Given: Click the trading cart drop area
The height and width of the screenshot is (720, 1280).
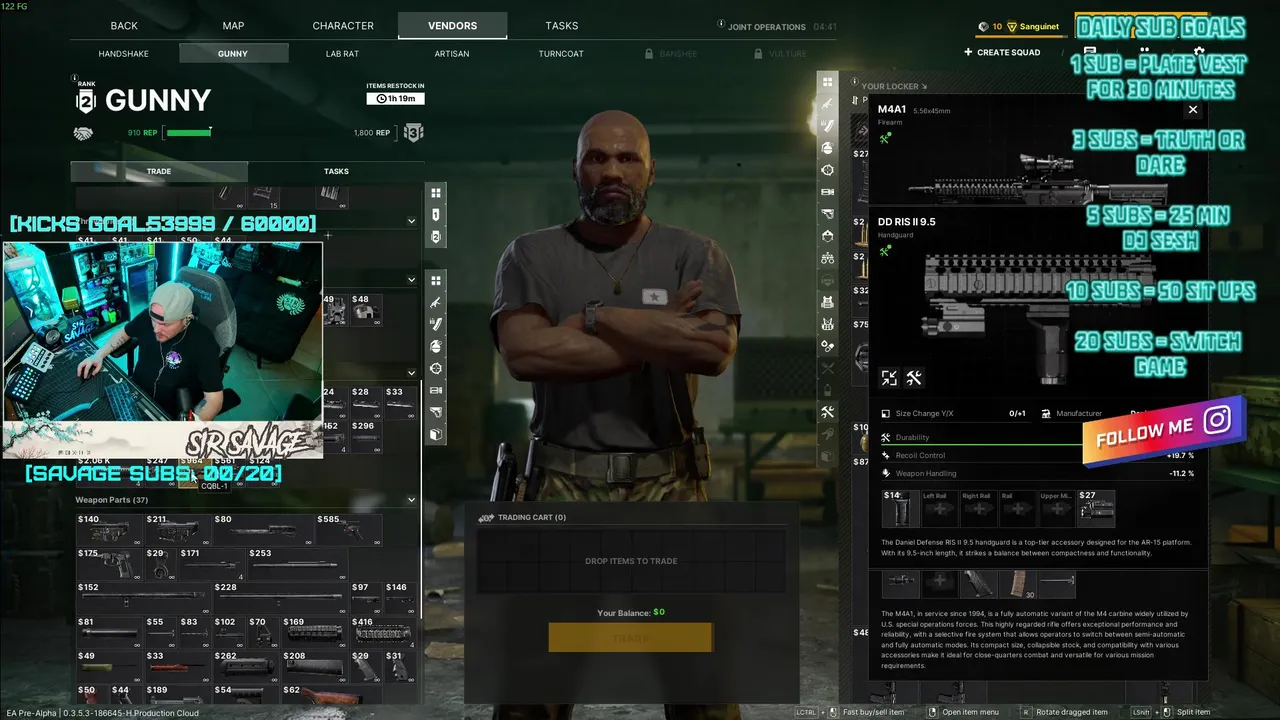Looking at the screenshot, I should tap(631, 561).
